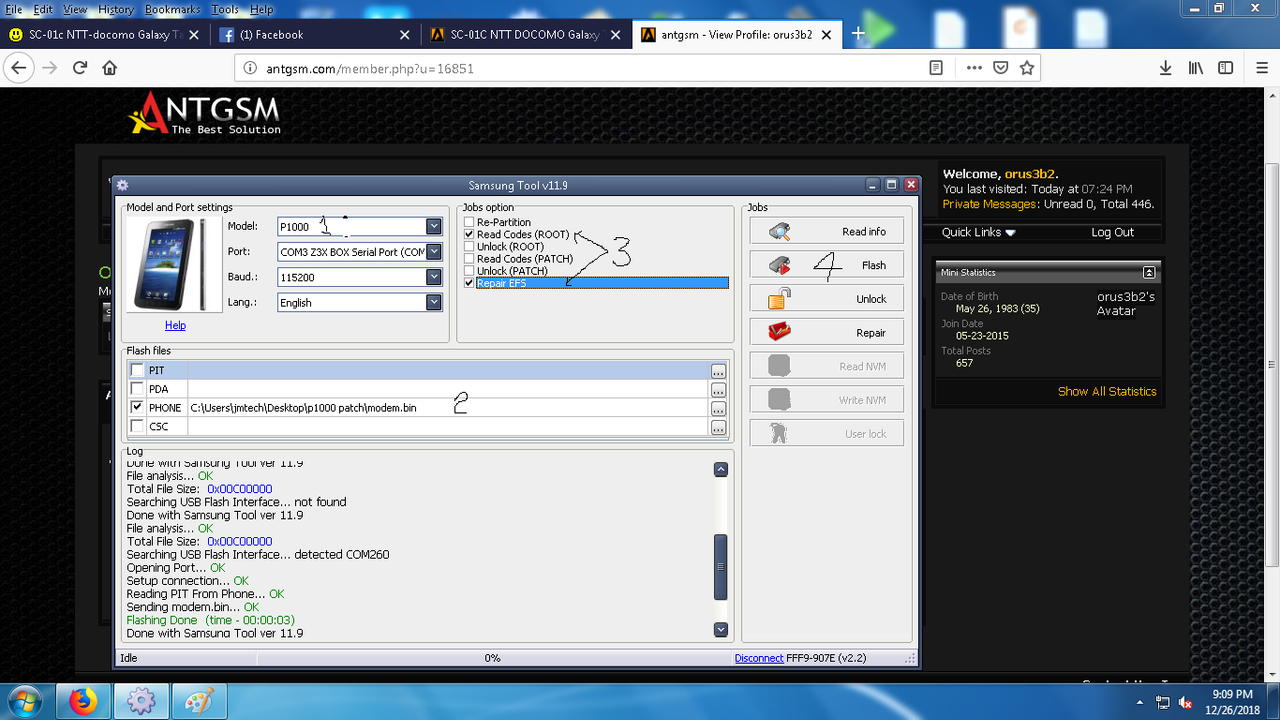This screenshot has height=720, width=1280.
Task: Click the ANTGSM site logo
Action: click(x=205, y=114)
